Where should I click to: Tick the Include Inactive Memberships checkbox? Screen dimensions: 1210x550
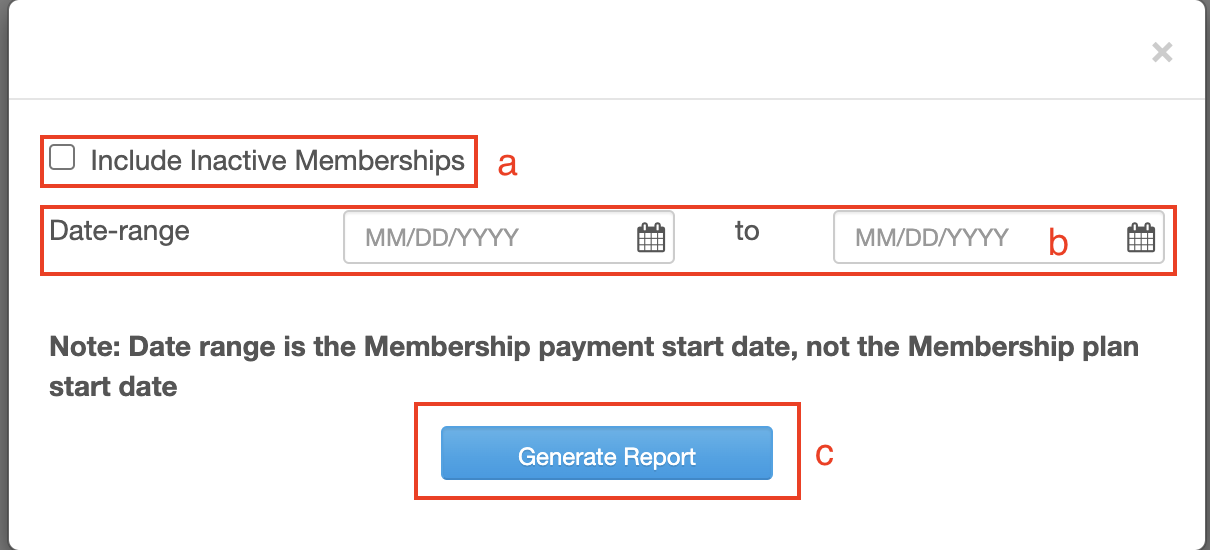[62, 158]
